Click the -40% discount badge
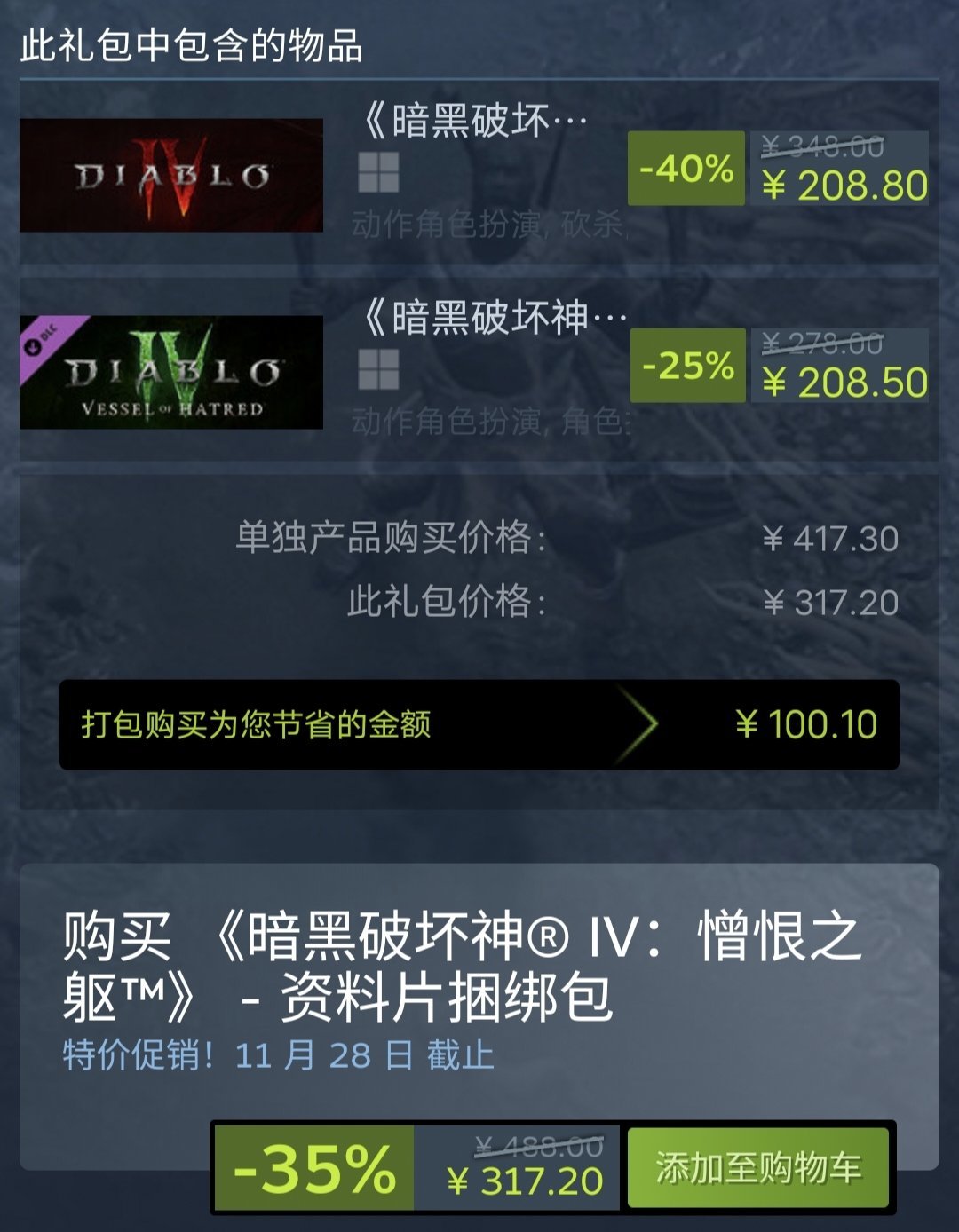Viewport: 959px width, 1232px height. click(x=686, y=169)
